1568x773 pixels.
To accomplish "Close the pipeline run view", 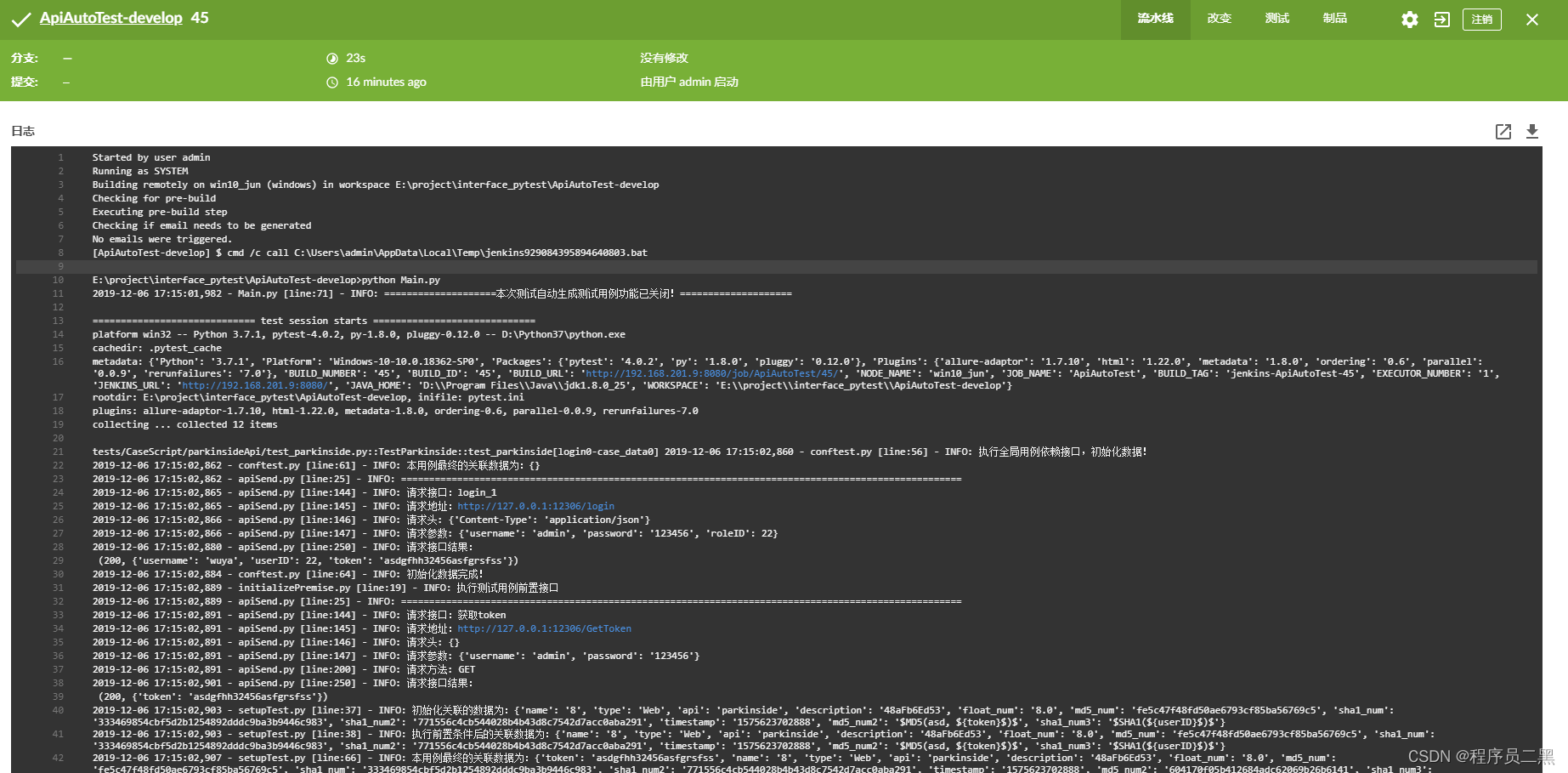I will (x=1532, y=20).
